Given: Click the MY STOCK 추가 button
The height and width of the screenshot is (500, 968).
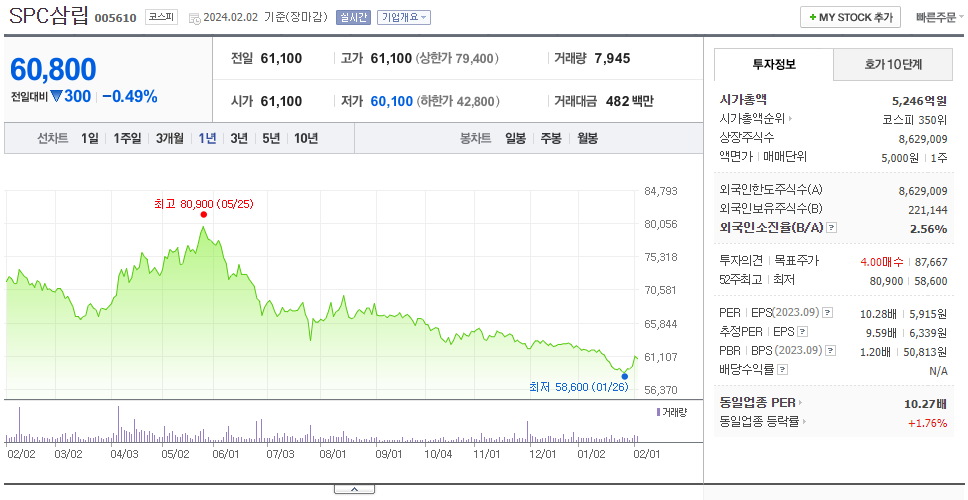Looking at the screenshot, I should point(851,17).
